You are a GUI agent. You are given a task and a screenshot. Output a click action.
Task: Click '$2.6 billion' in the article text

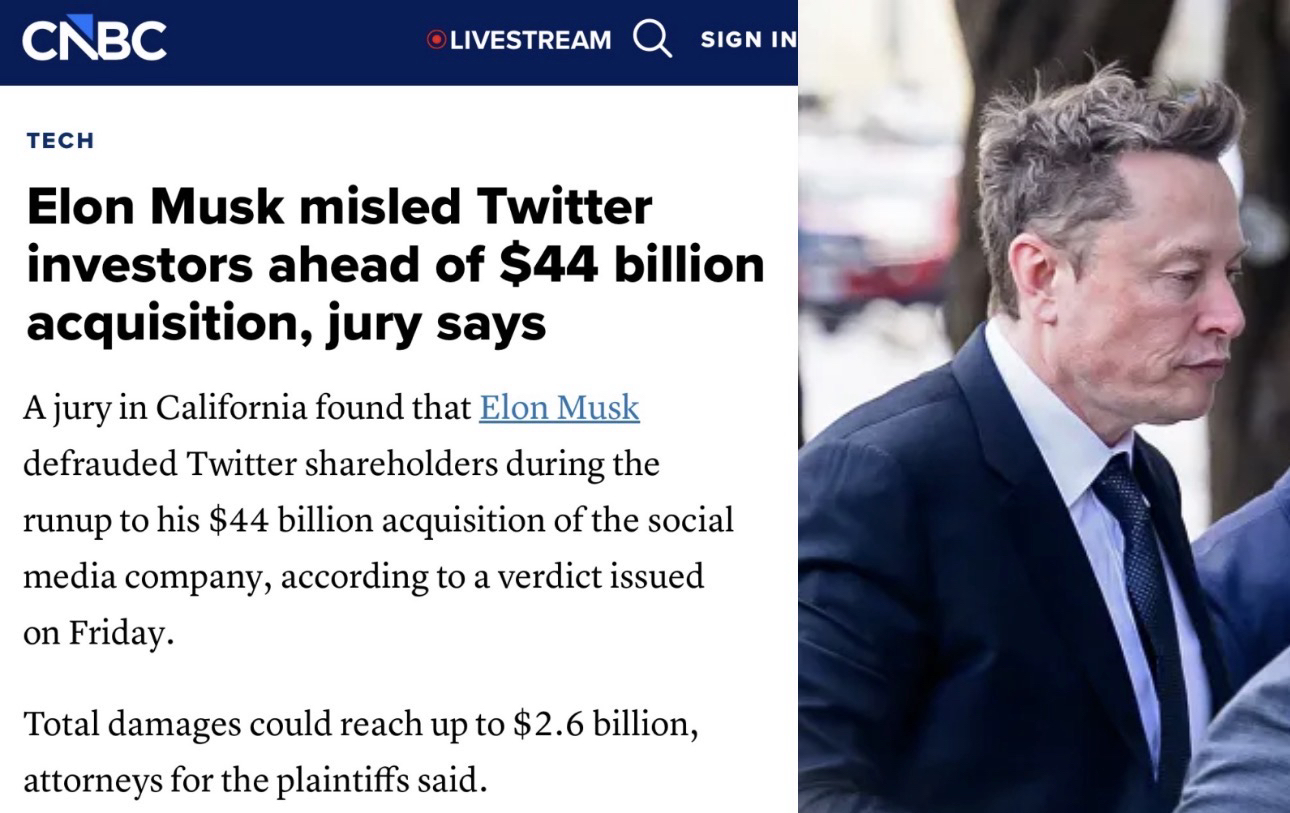click(x=602, y=724)
